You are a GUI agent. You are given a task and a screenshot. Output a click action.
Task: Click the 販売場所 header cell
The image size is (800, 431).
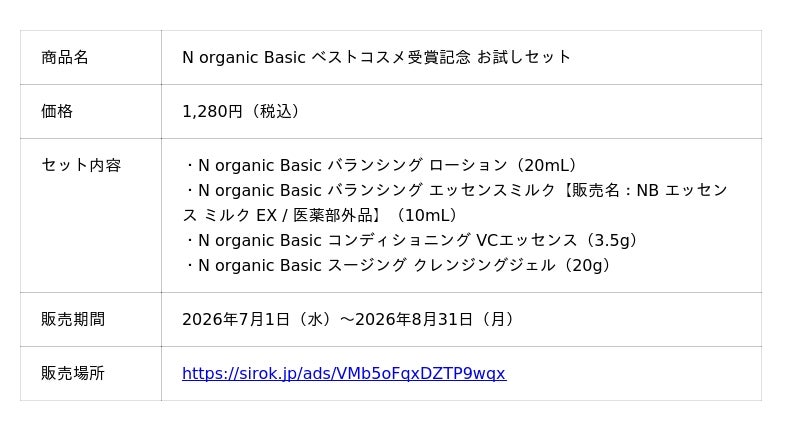[x=91, y=373]
